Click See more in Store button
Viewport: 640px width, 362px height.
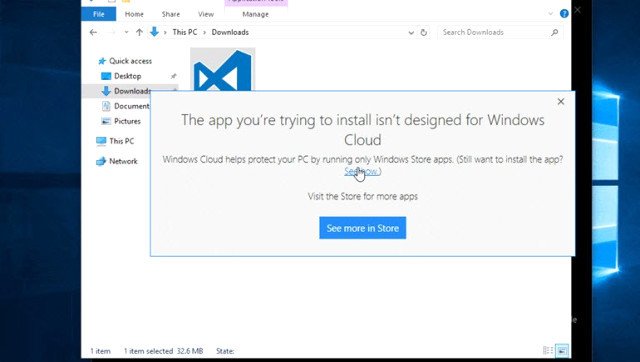click(x=362, y=228)
